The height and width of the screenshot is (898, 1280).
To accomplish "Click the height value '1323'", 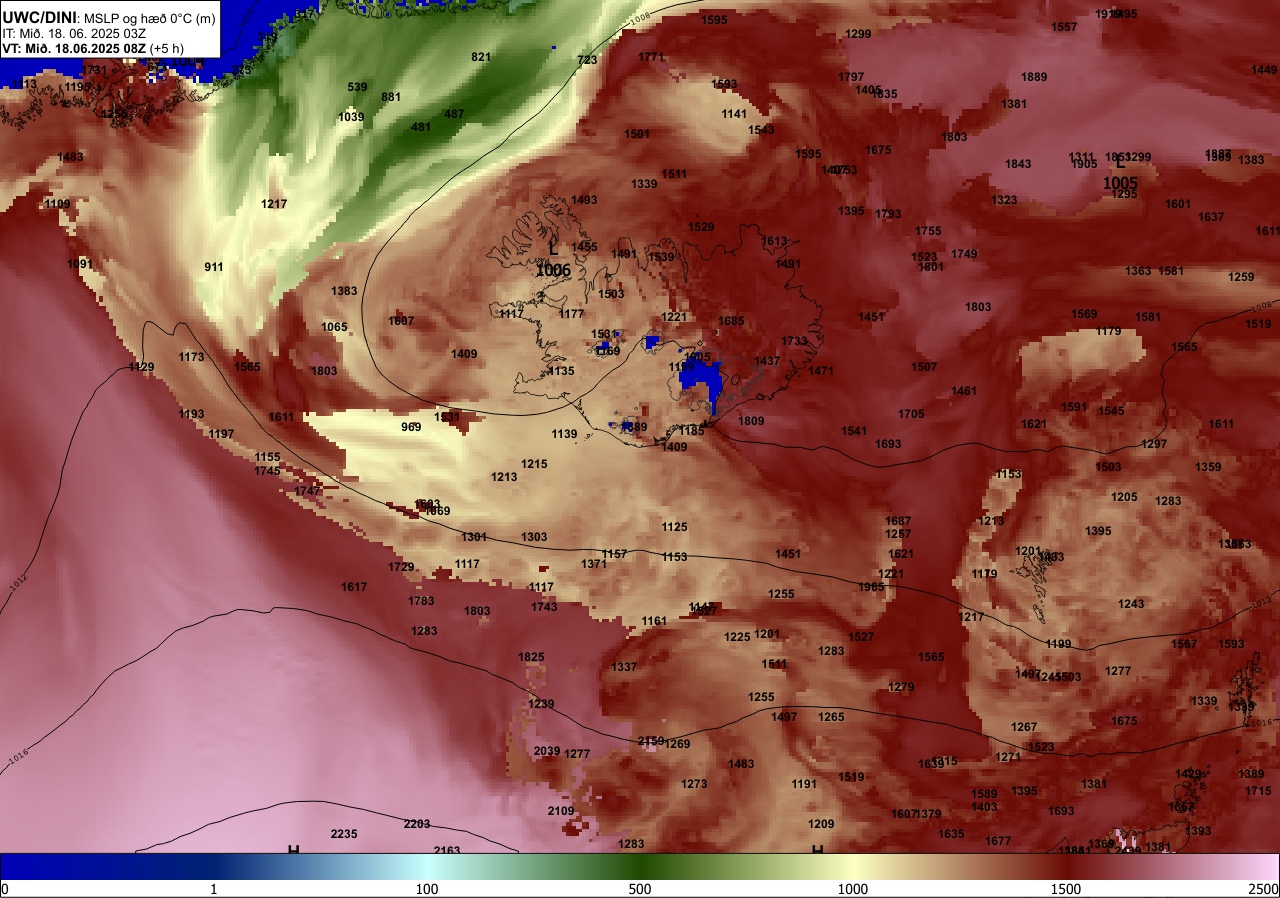I will (x=1004, y=200).
